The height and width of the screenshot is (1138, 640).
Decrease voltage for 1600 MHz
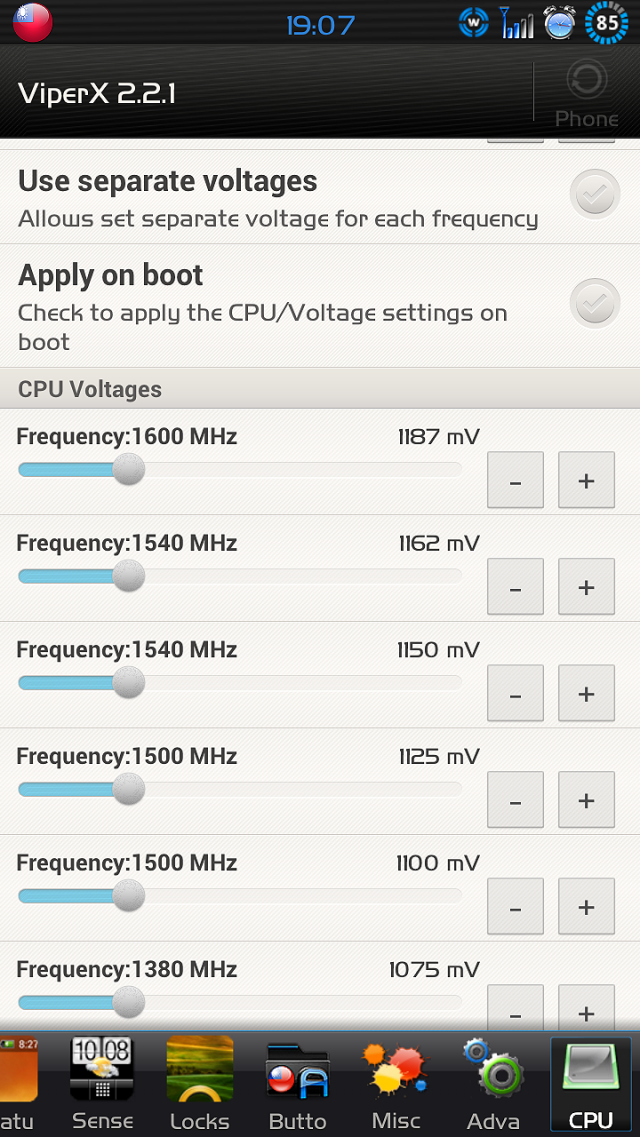(x=515, y=480)
